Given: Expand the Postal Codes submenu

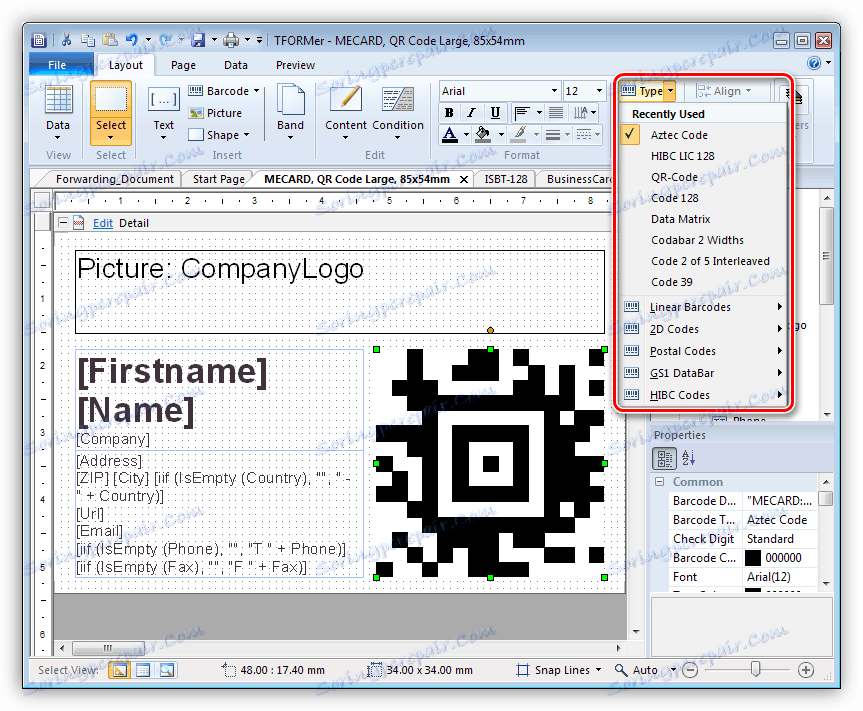Looking at the screenshot, I should click(702, 351).
